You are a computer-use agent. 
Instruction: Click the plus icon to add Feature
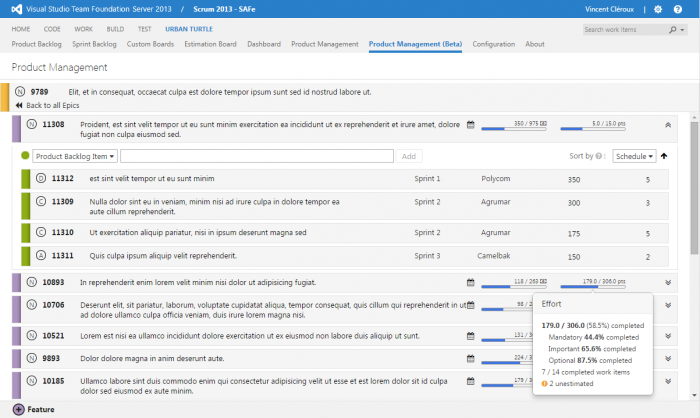tap(19, 410)
